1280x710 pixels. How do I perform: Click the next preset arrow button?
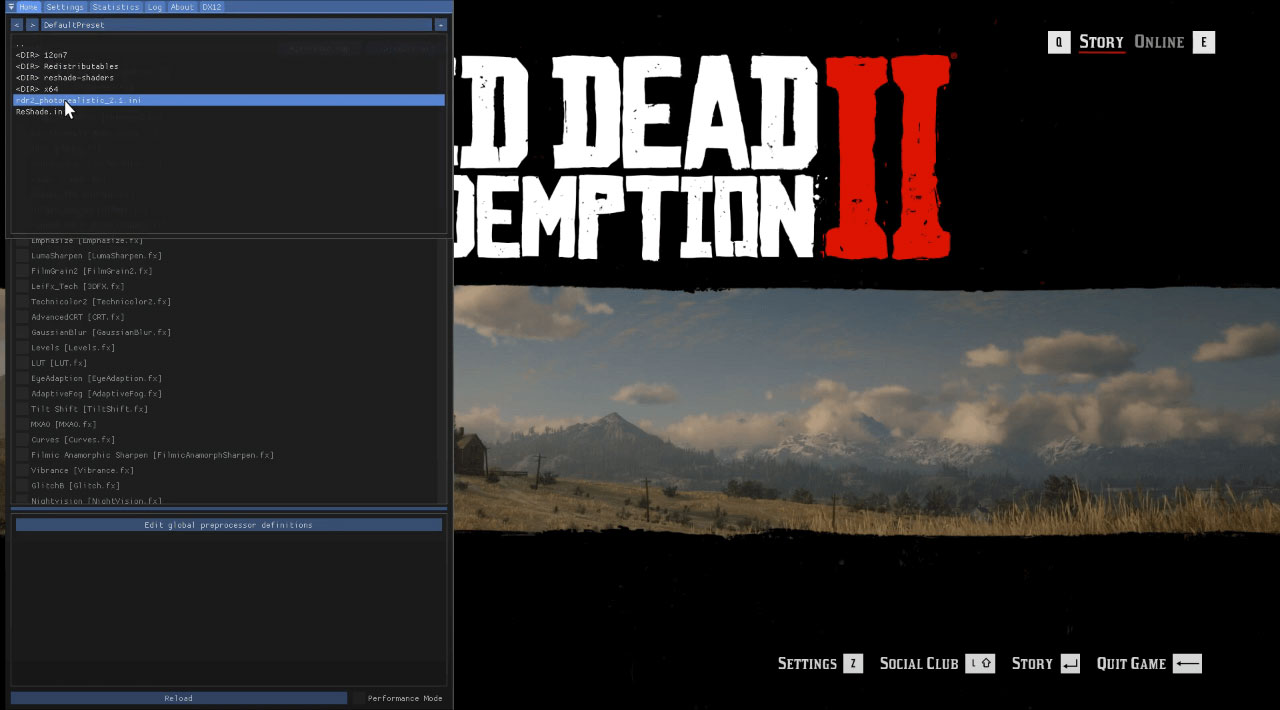pos(32,25)
